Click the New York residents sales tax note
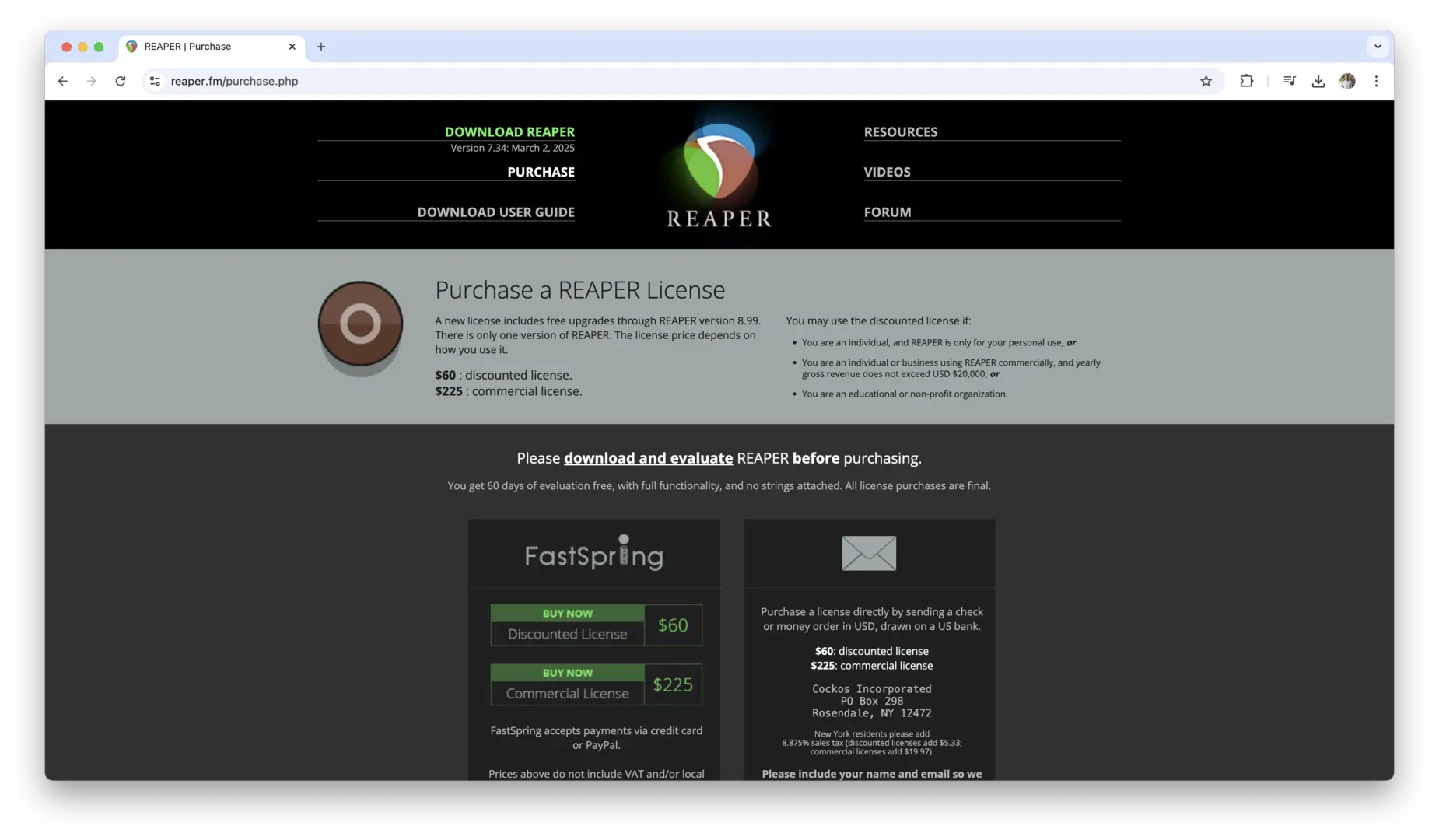Screen dimensions: 1439x840 coord(871,743)
